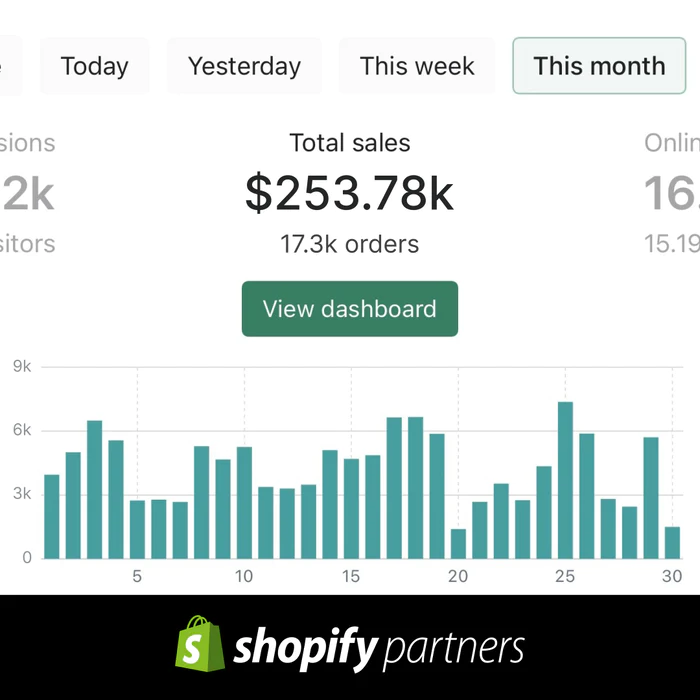Select the bar for day 5
The width and height of the screenshot is (700, 700).
[137, 529]
